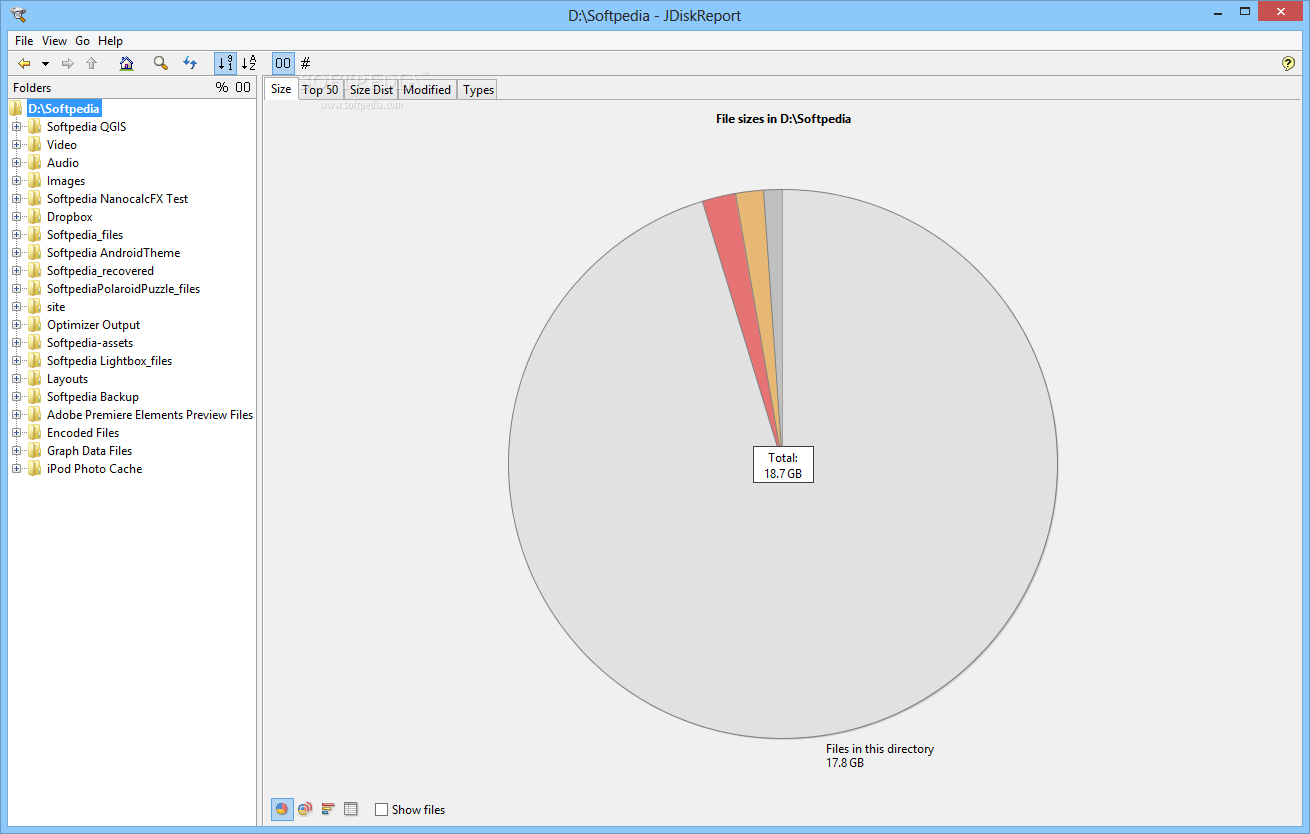This screenshot has height=834, width=1310.
Task: Toggle the # show file count button
Action: pyautogui.click(x=306, y=63)
